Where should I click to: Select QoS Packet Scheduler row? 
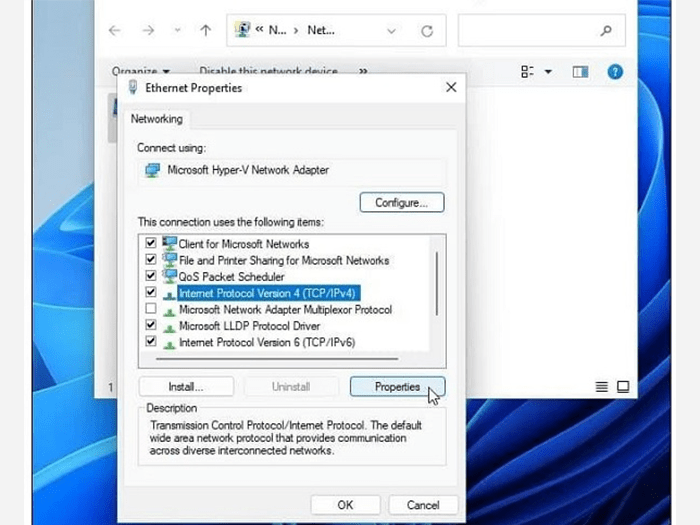[231, 277]
